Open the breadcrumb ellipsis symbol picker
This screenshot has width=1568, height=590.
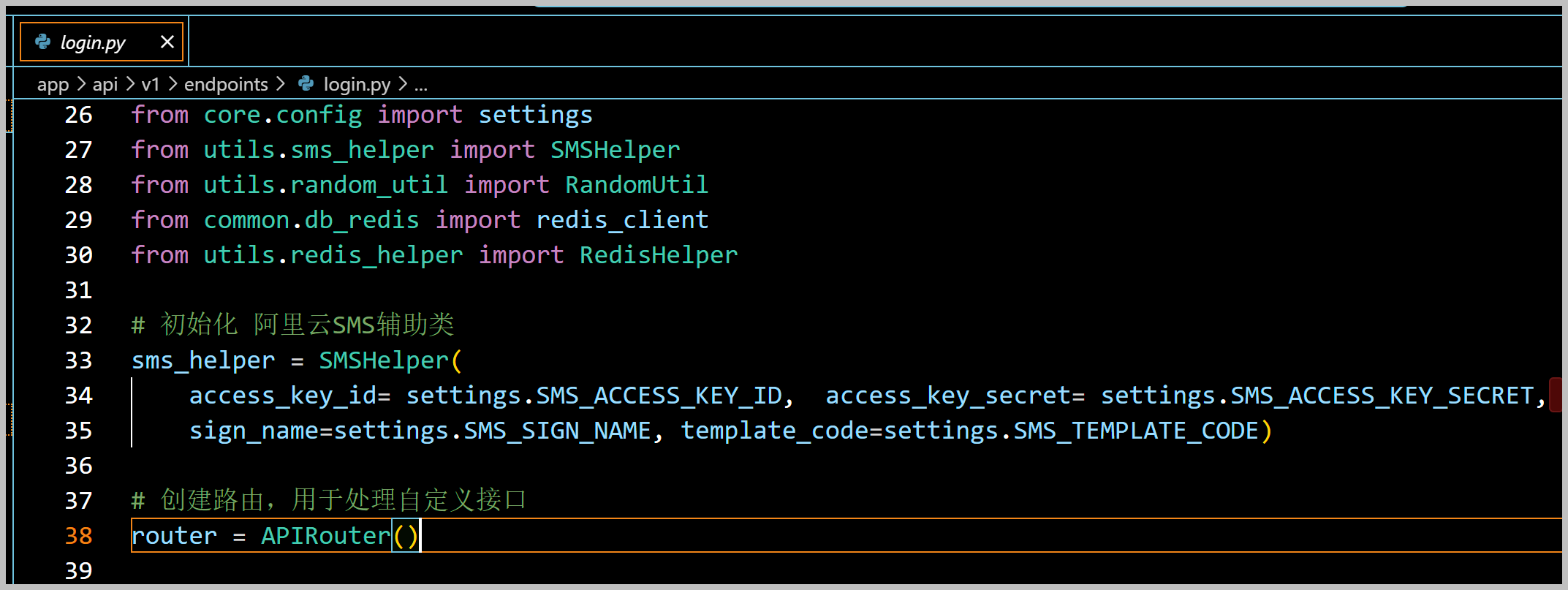421,85
